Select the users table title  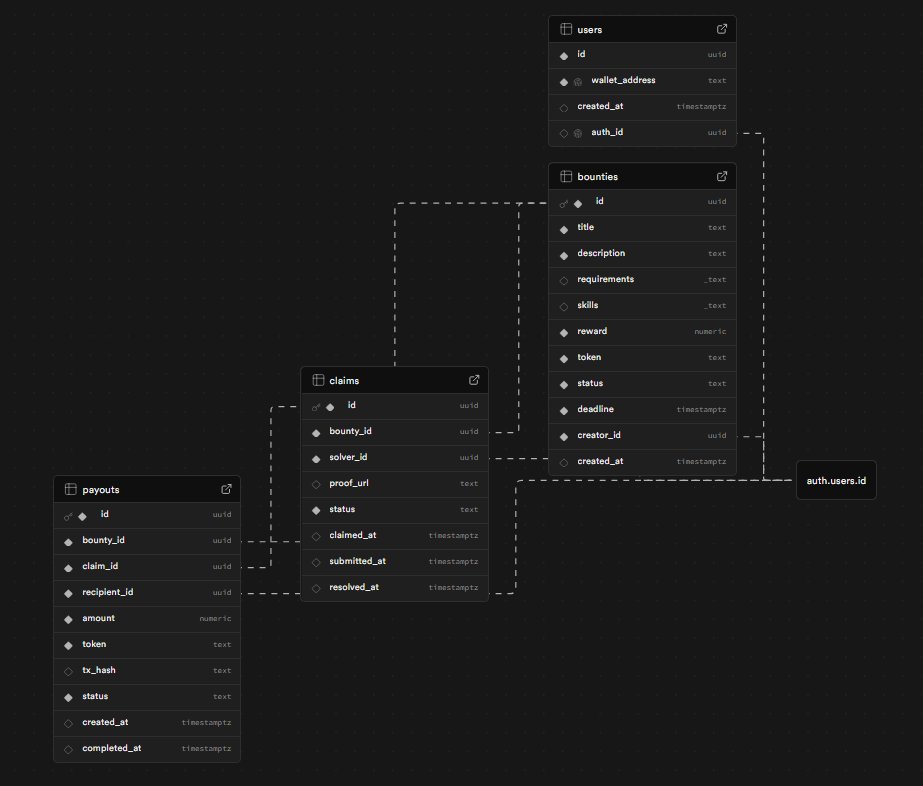pos(589,29)
